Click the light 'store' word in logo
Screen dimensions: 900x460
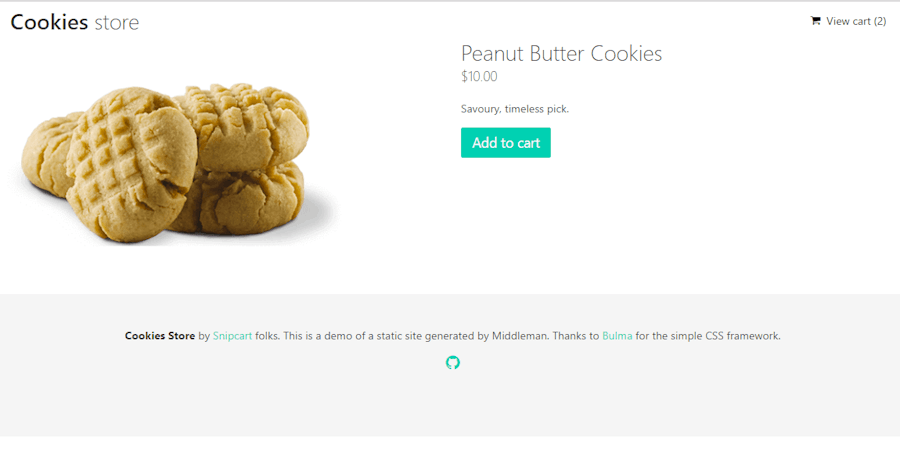(x=117, y=23)
